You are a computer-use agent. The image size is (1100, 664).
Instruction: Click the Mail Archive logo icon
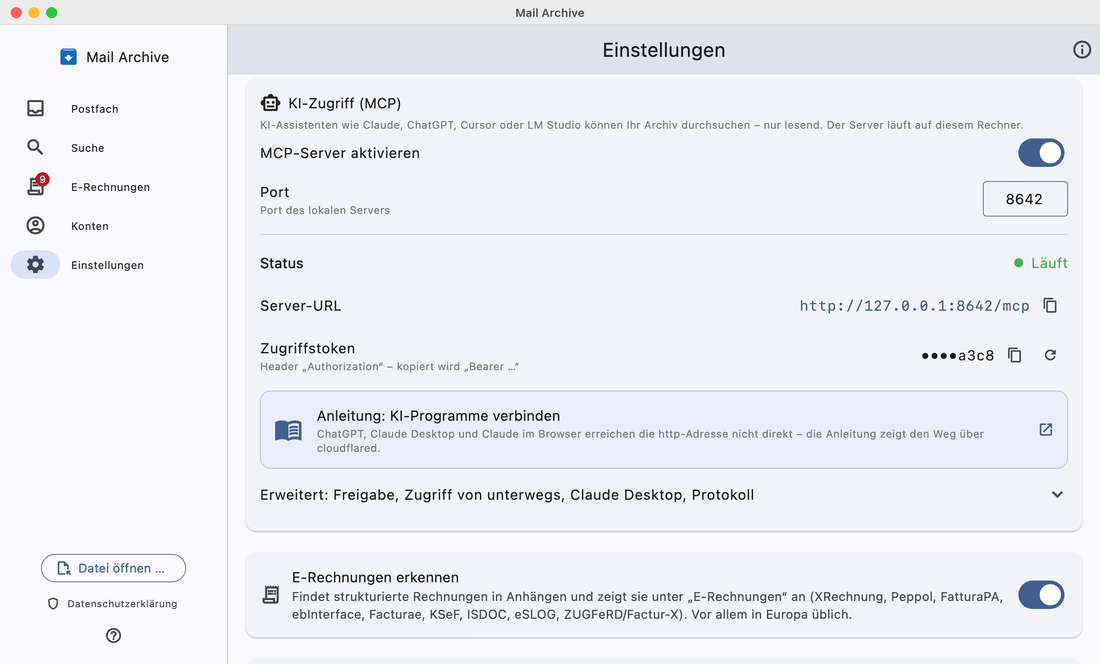click(68, 57)
